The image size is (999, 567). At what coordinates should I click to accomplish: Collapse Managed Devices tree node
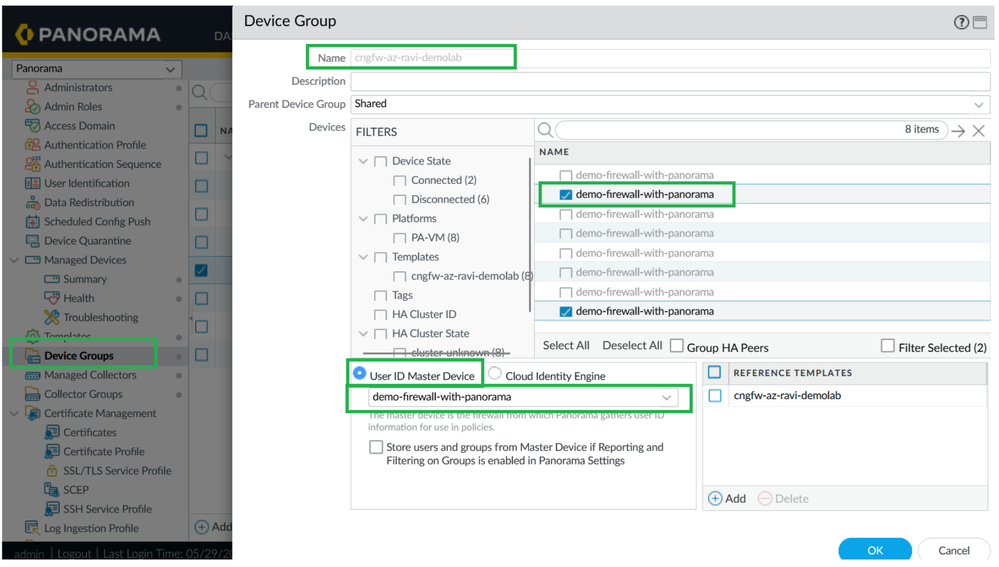14,260
